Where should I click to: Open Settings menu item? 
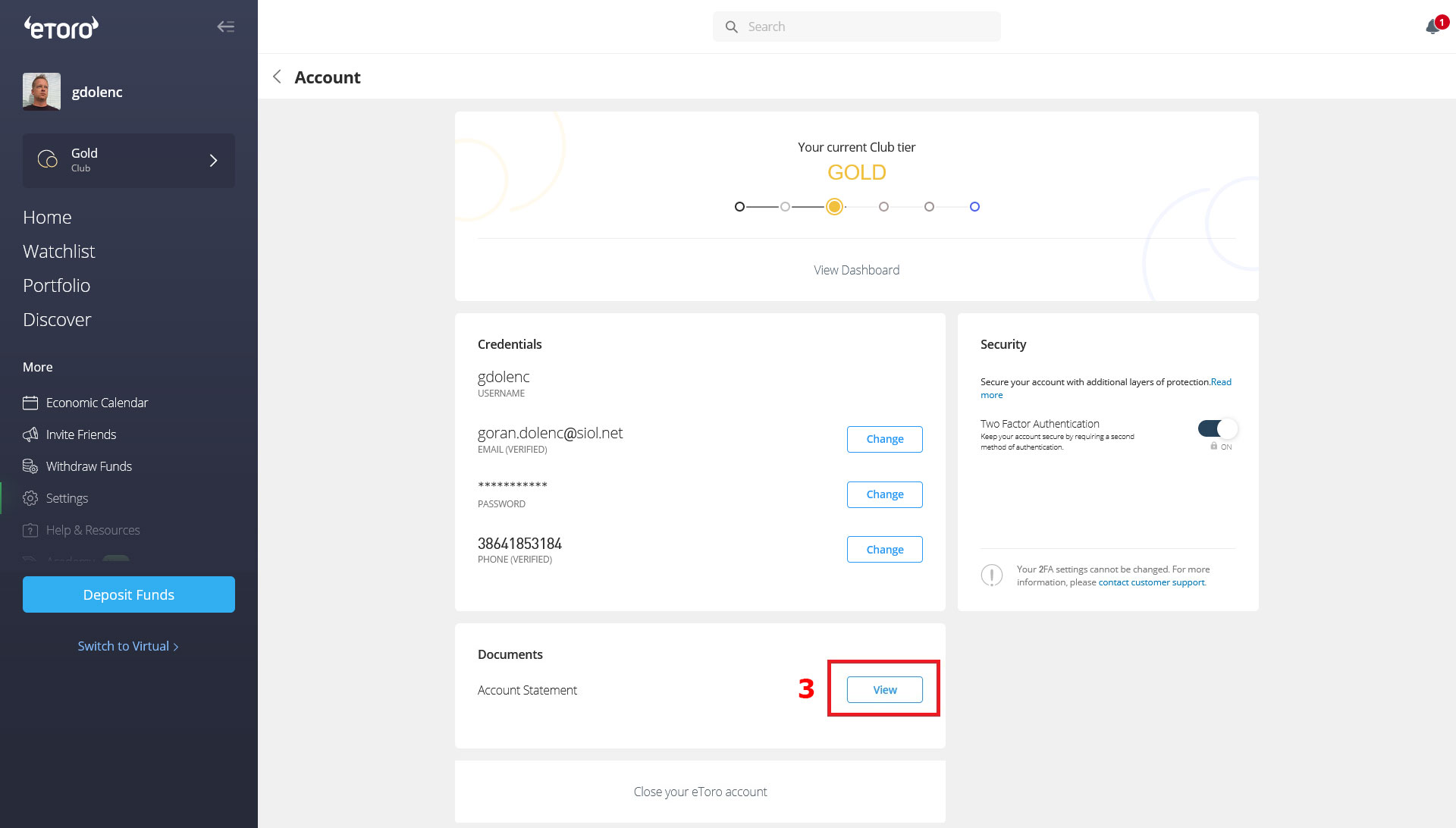tap(67, 498)
